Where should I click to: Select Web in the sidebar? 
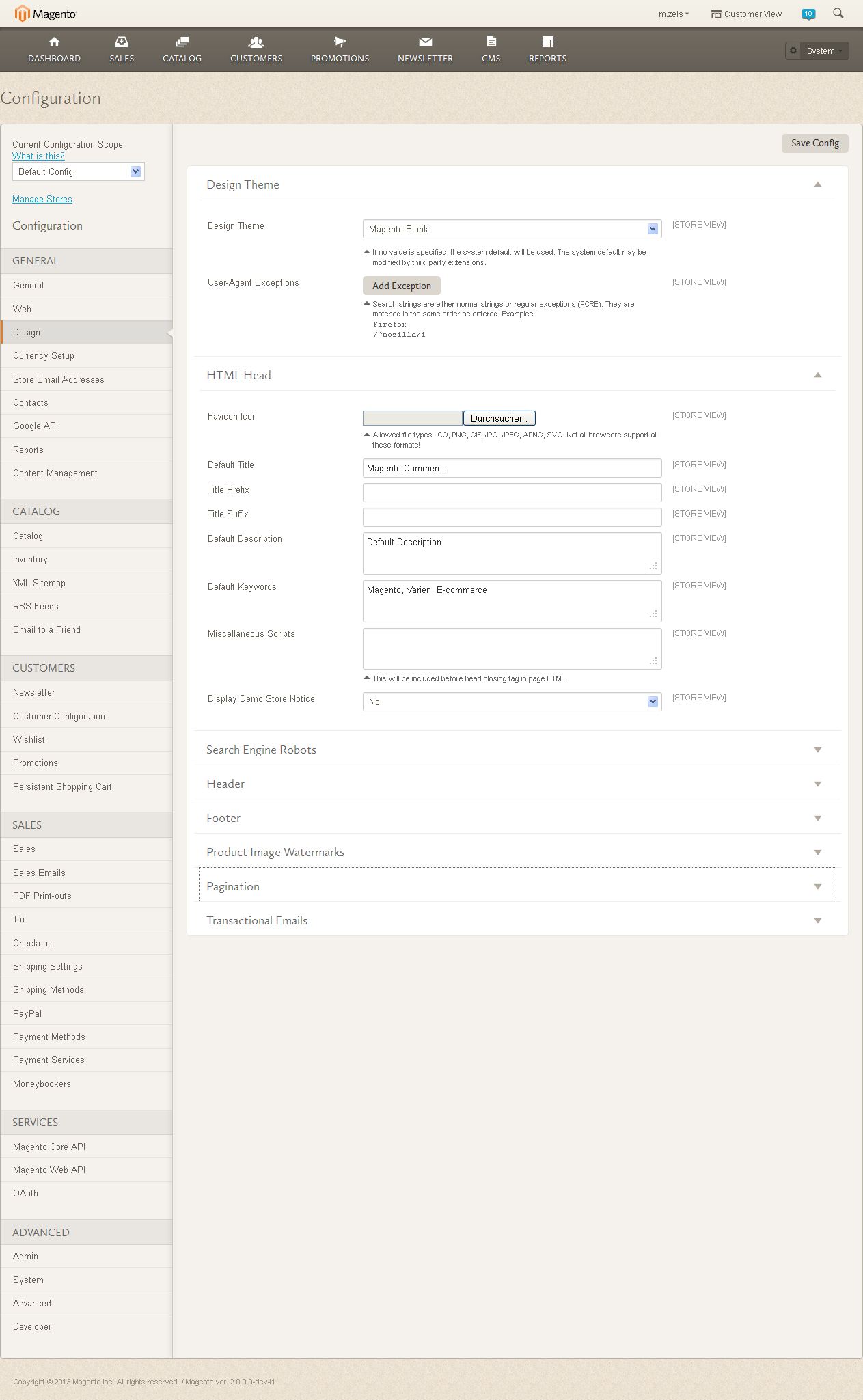click(86, 309)
